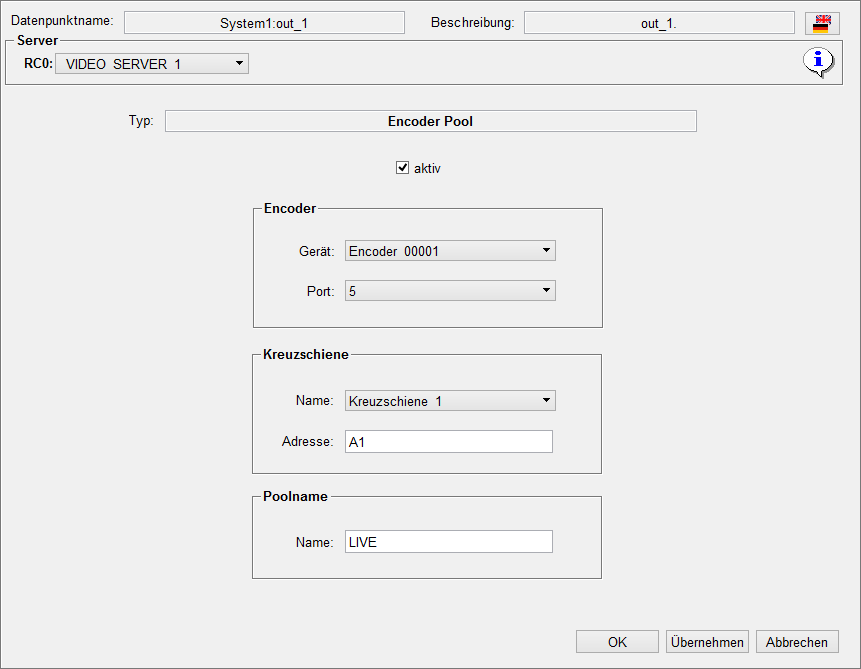The image size is (861, 669).
Task: Click the Kreuzschiene group heading
Action: tap(305, 355)
